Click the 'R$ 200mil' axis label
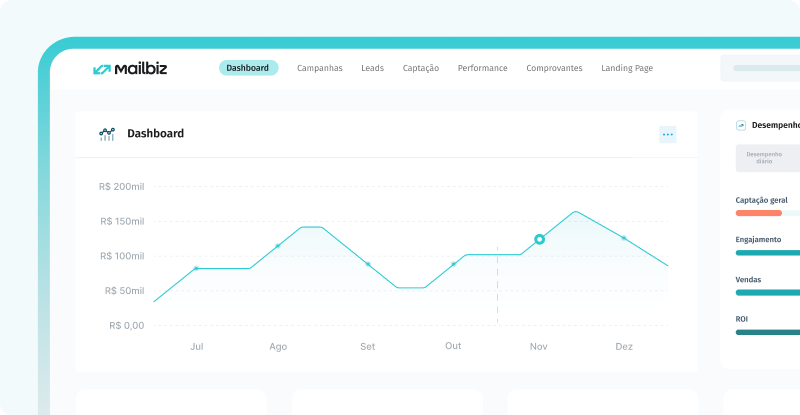Image resolution: width=800 pixels, height=415 pixels. [x=121, y=187]
